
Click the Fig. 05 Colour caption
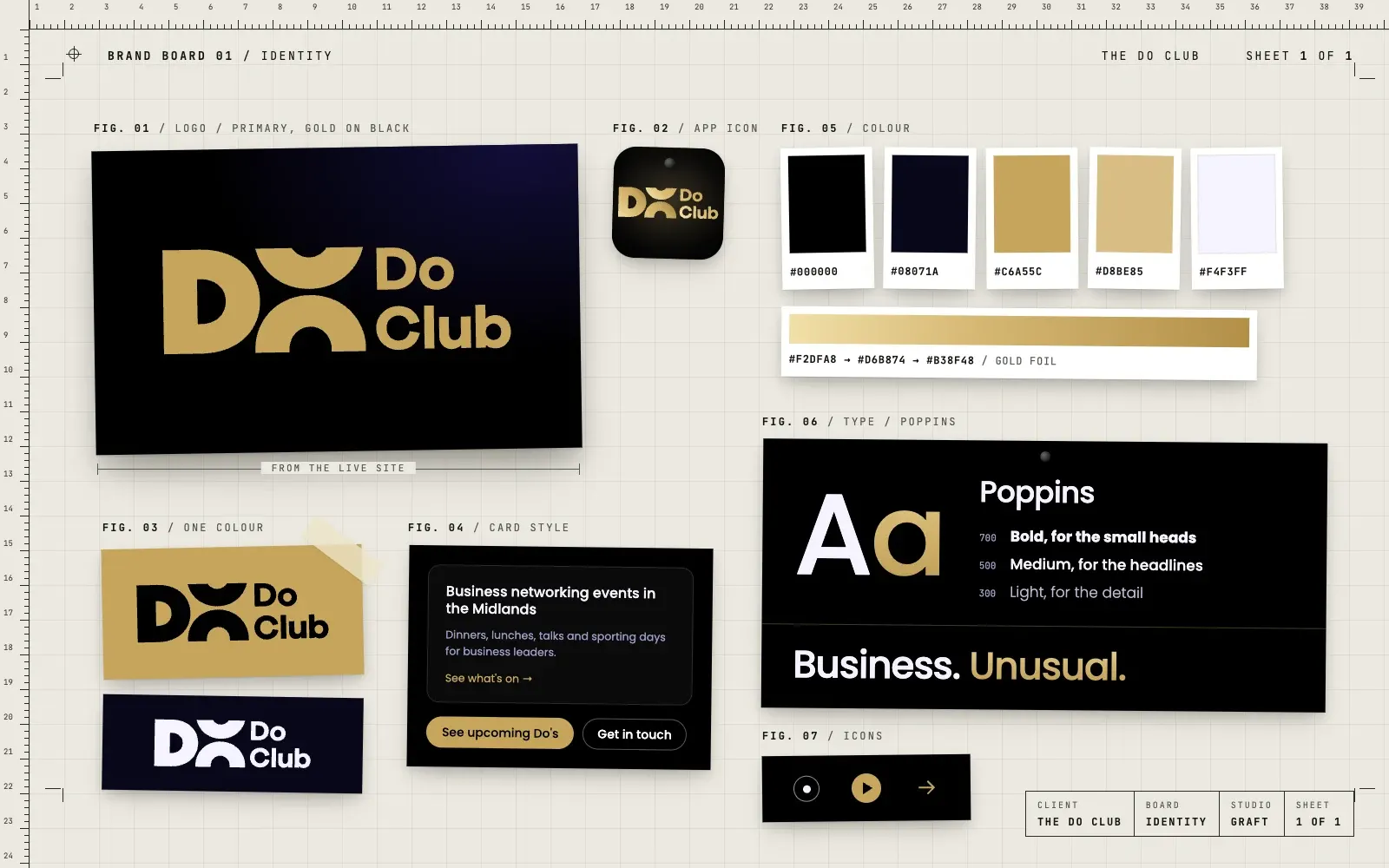coord(846,128)
